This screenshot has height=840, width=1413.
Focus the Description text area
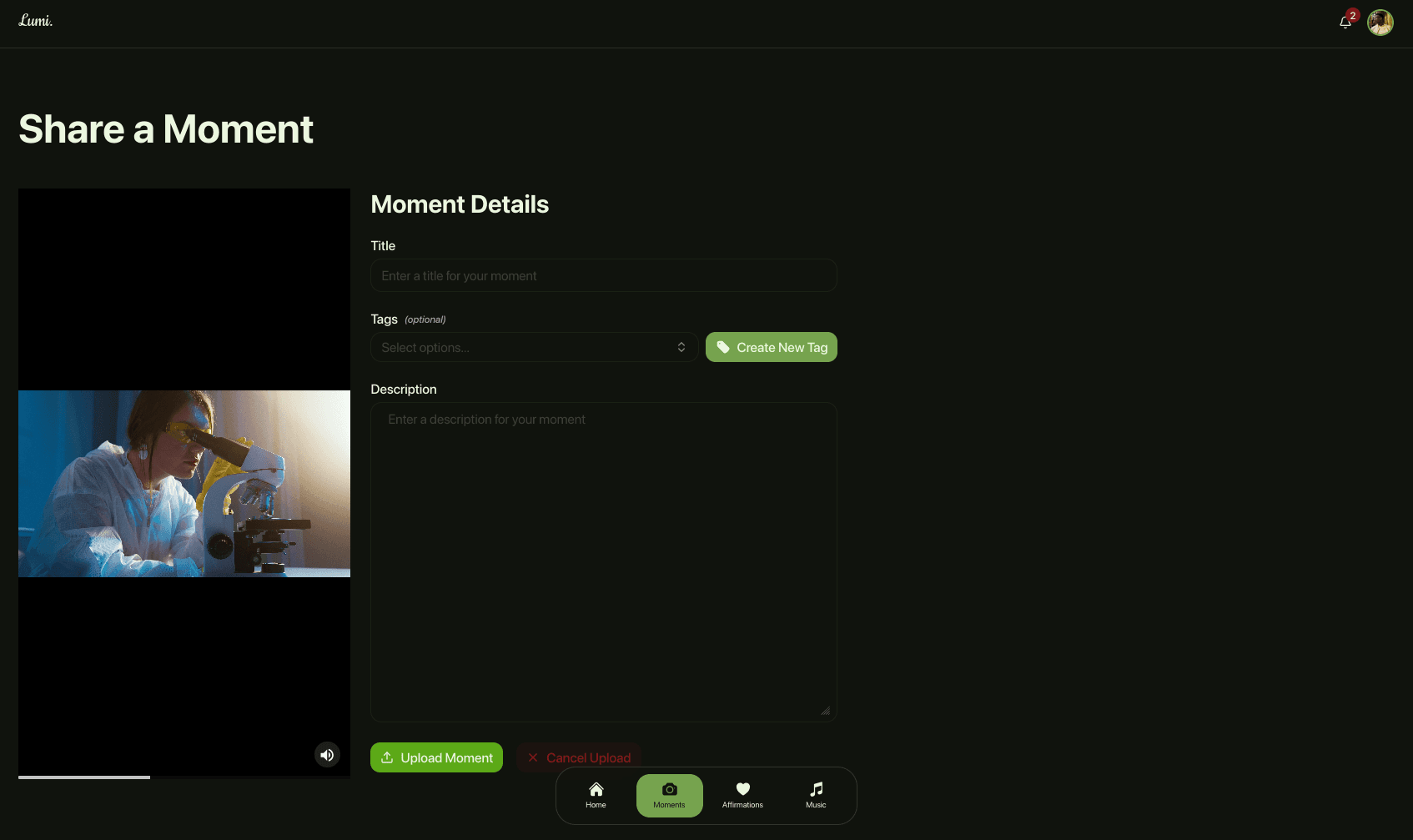604,562
